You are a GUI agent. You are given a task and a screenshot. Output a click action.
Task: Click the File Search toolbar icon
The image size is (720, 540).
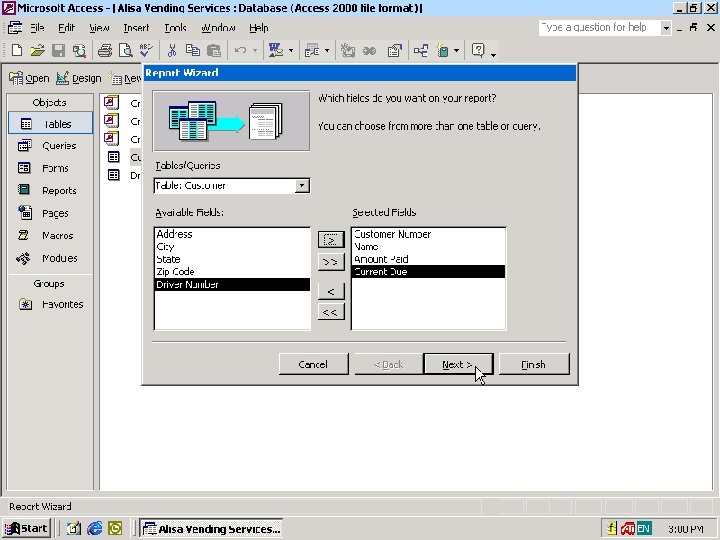point(79,50)
